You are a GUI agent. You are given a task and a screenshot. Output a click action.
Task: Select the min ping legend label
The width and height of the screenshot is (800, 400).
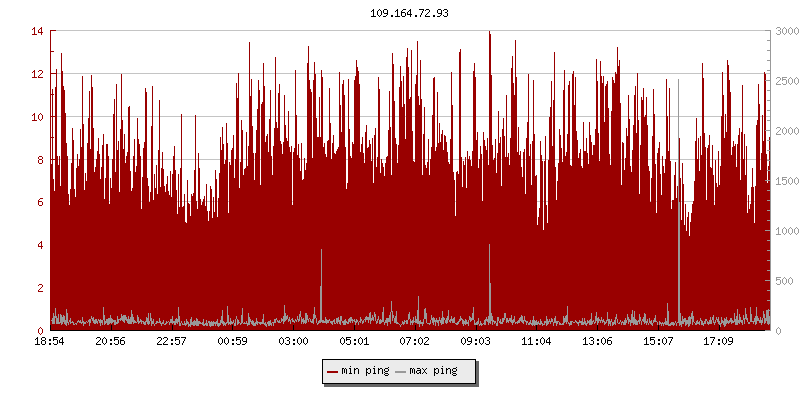(365, 371)
